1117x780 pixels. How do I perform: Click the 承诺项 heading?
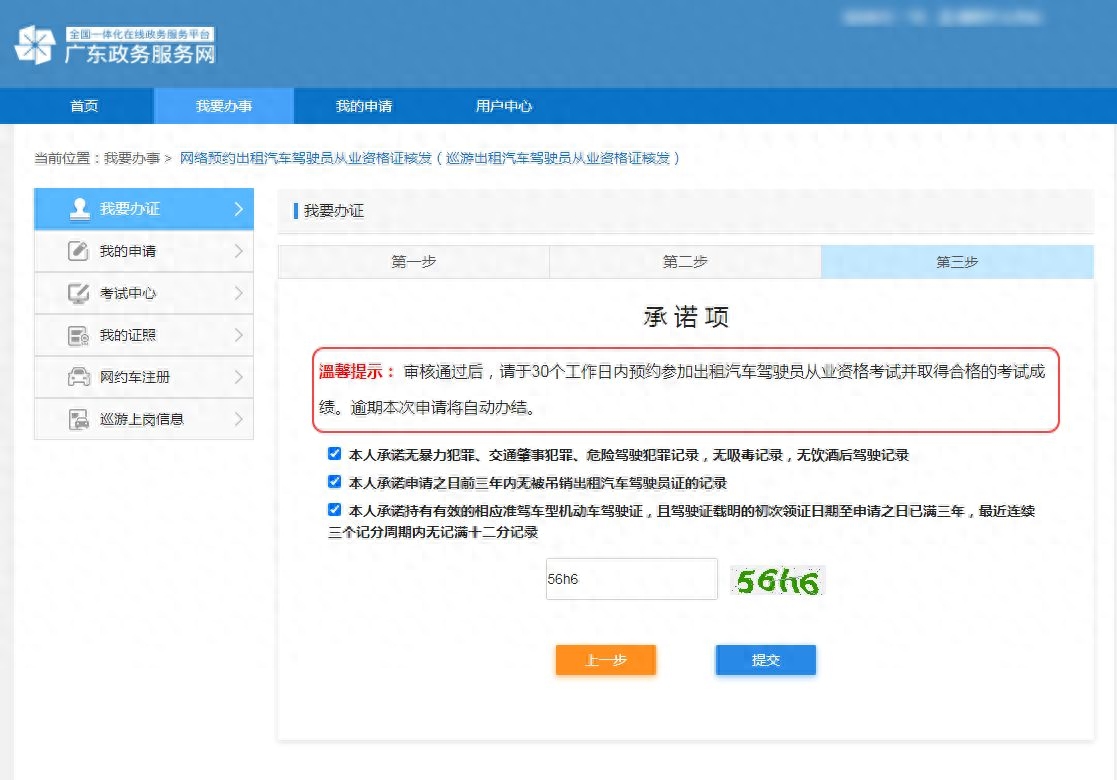tap(685, 317)
